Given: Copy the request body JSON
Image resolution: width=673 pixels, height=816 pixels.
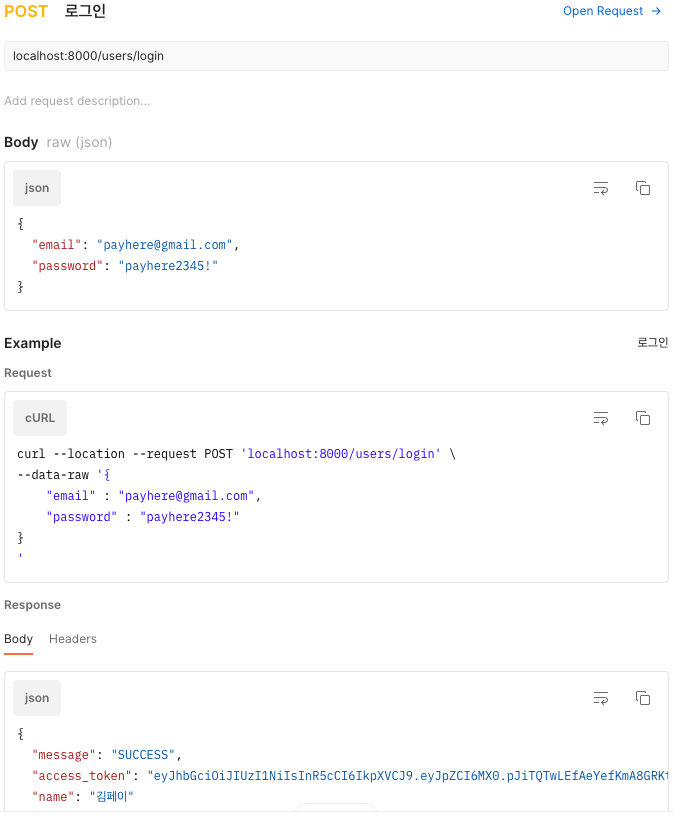Looking at the screenshot, I should tap(643, 188).
